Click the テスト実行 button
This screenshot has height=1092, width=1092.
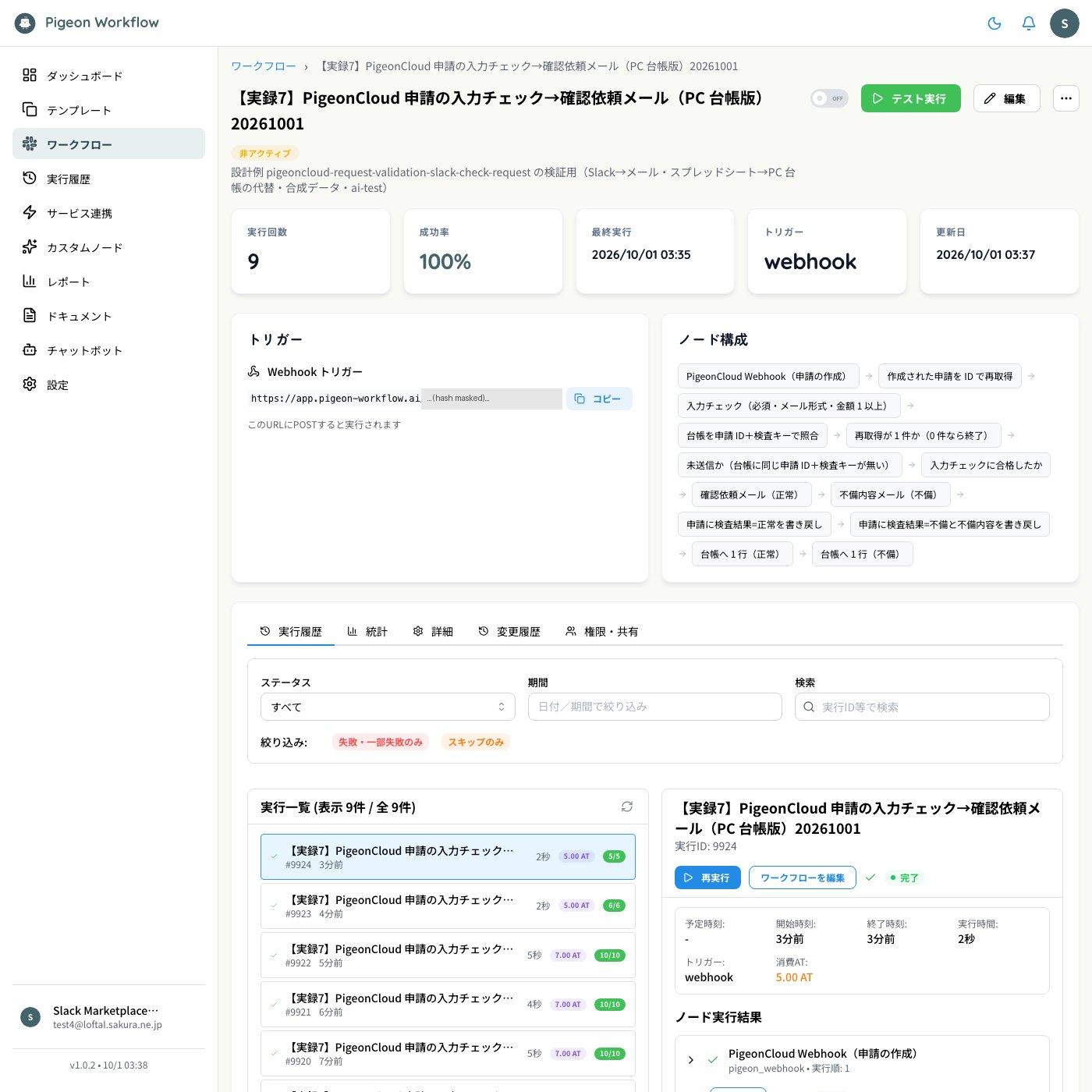point(911,98)
